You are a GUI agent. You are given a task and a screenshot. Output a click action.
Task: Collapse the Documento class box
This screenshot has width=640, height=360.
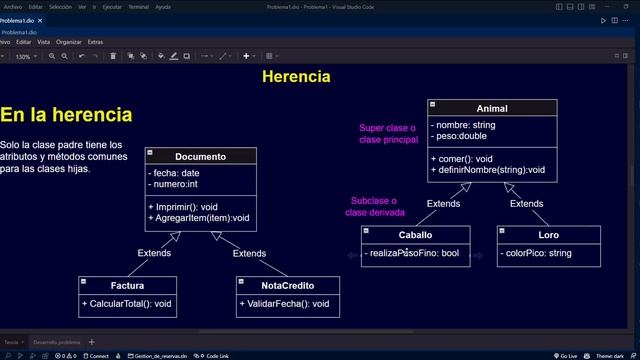coord(150,152)
